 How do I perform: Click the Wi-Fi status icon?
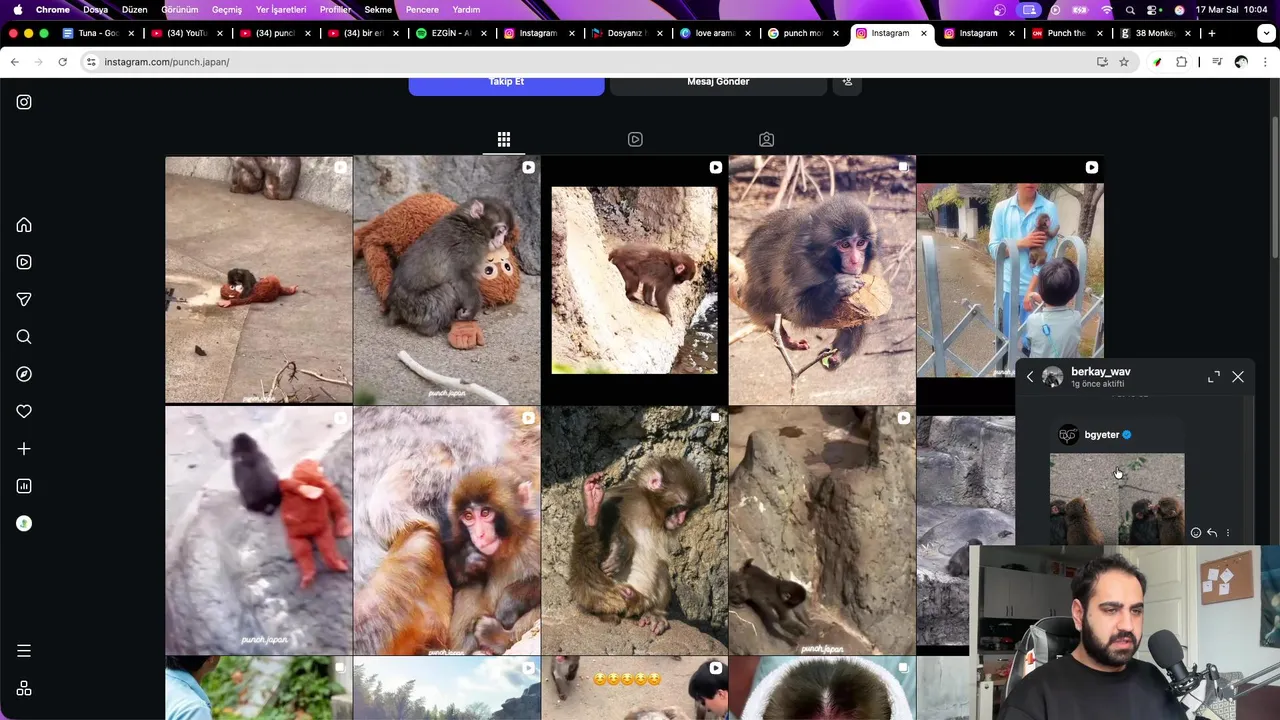coord(1106,9)
